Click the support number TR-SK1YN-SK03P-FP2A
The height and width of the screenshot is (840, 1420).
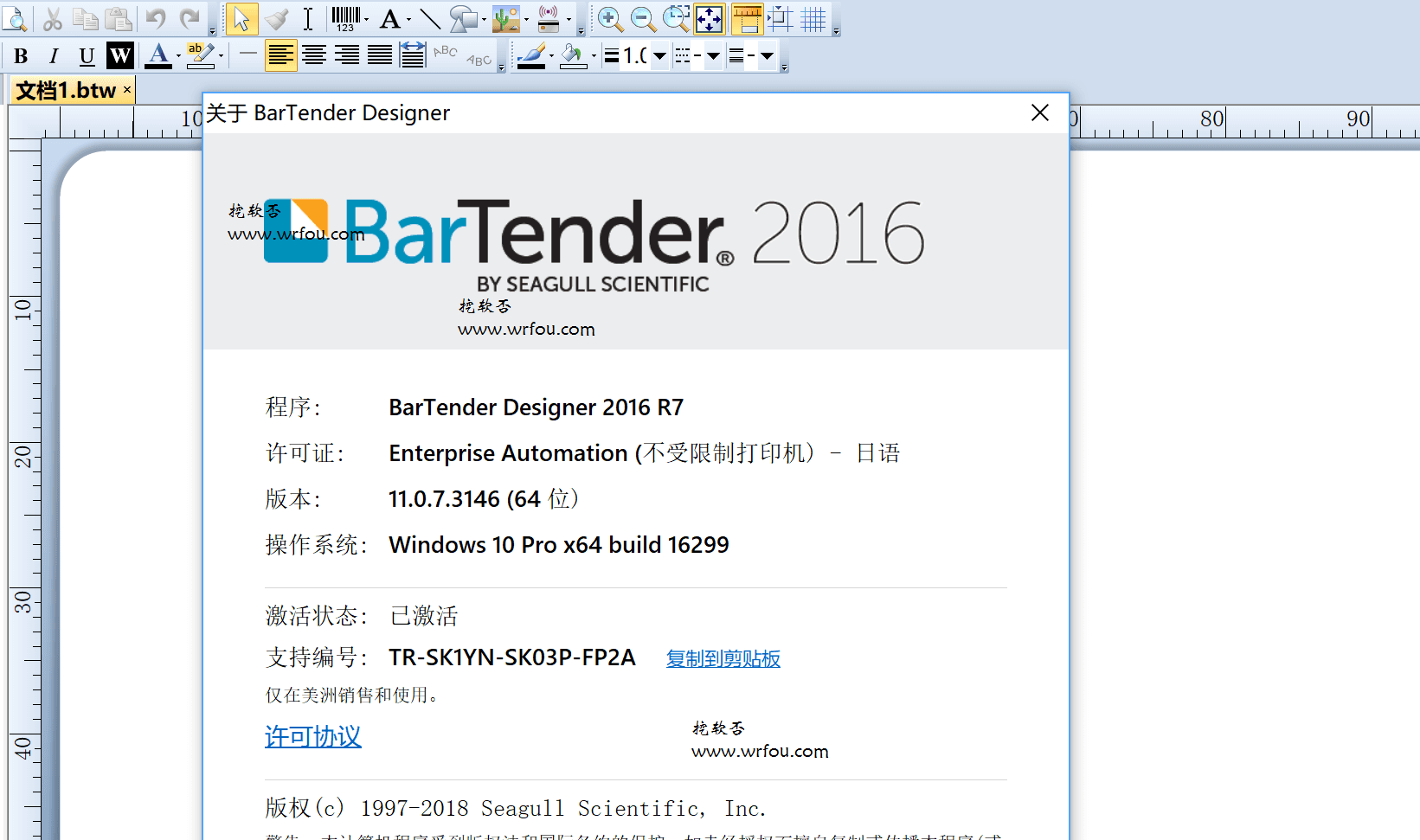click(512, 657)
